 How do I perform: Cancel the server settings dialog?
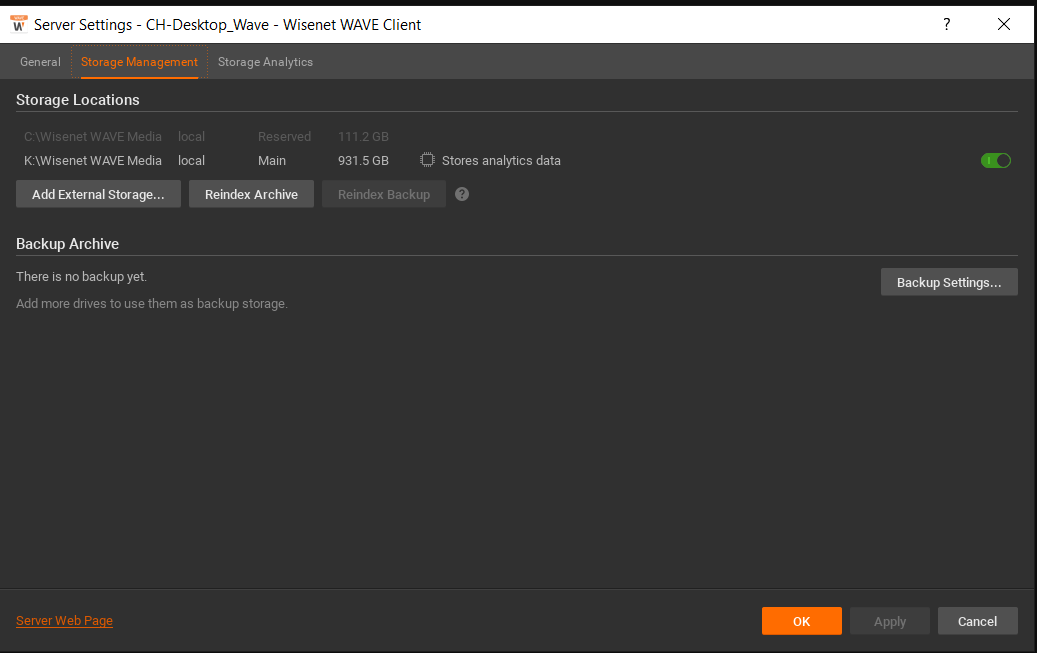pos(977,621)
